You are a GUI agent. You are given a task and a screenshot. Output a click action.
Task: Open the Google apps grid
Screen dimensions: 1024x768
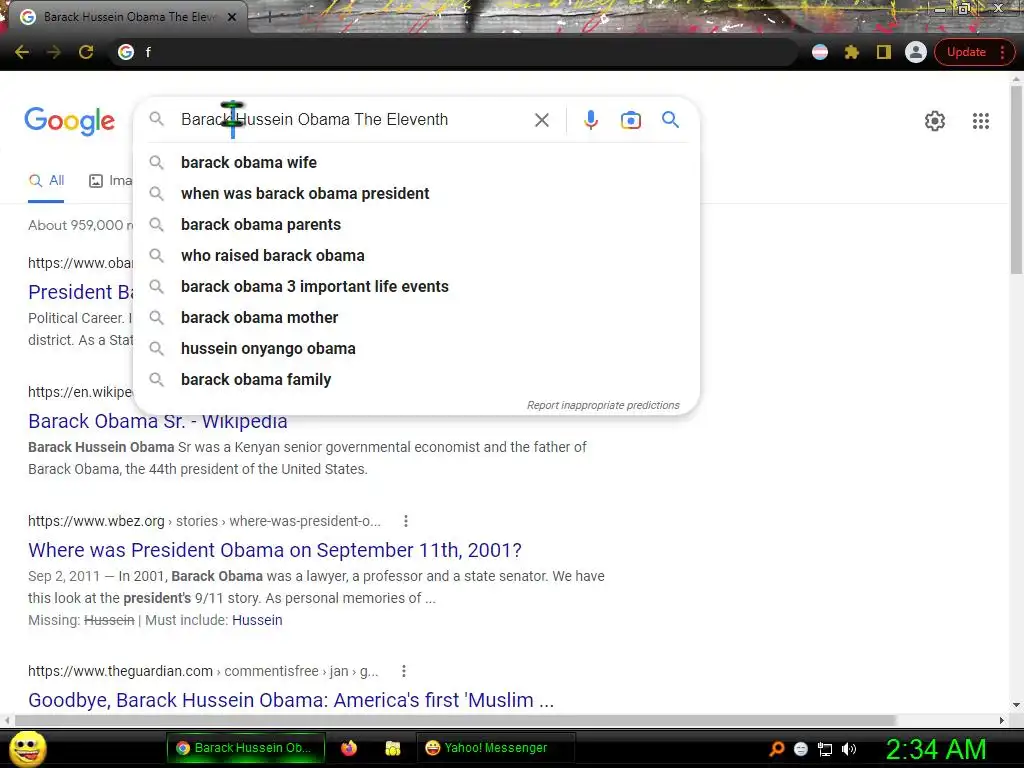(x=981, y=121)
